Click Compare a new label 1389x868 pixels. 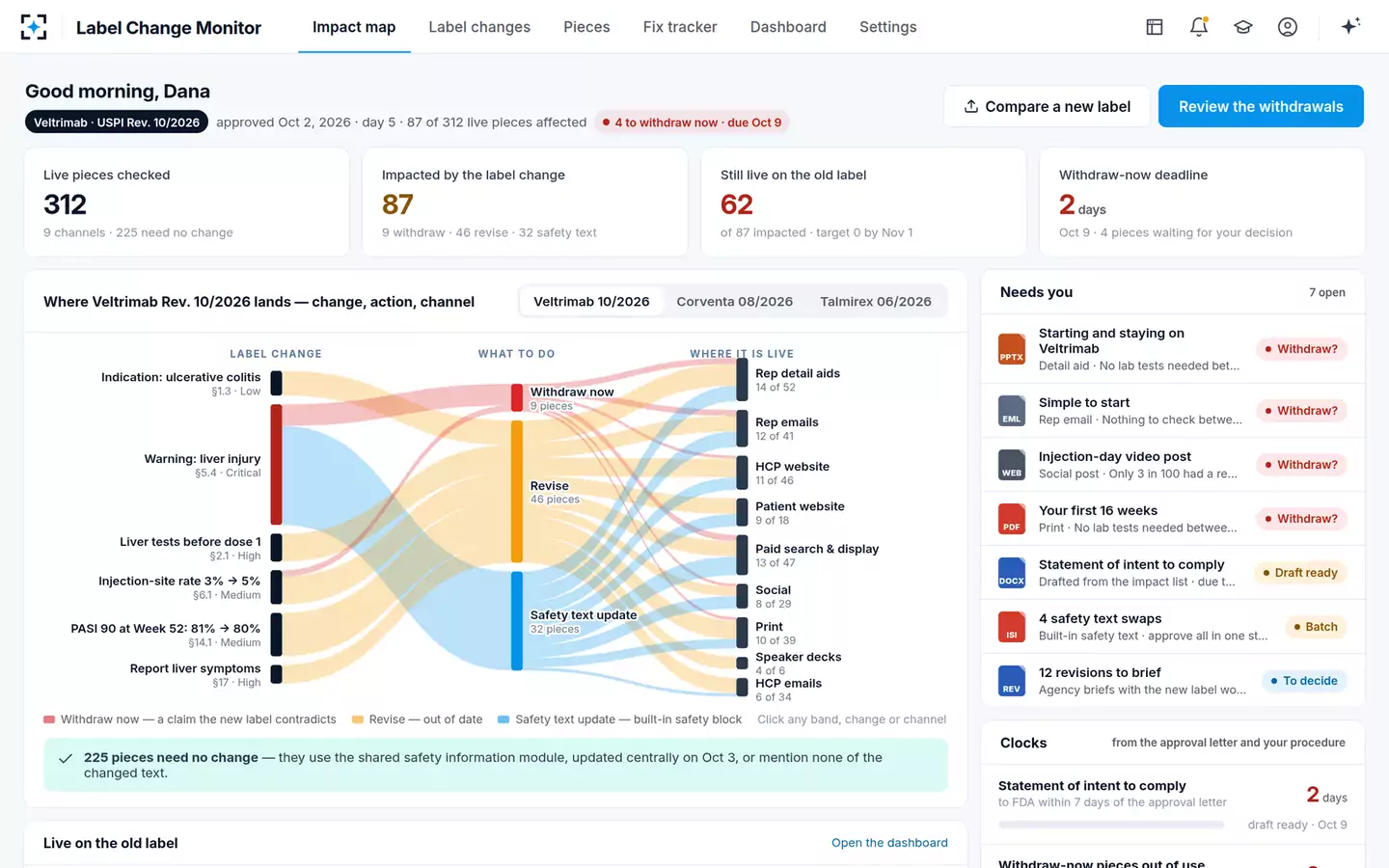pyautogui.click(x=1047, y=106)
